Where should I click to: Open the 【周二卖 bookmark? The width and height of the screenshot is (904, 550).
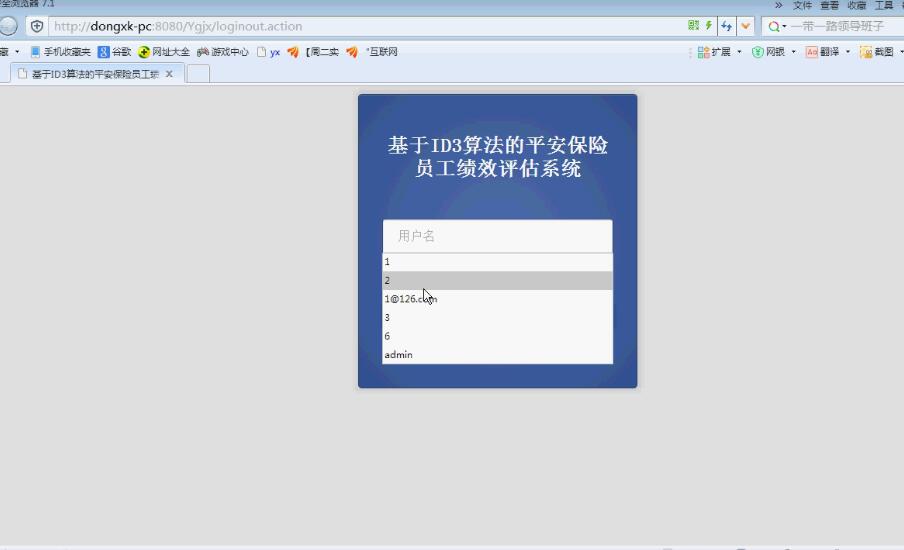point(313,52)
